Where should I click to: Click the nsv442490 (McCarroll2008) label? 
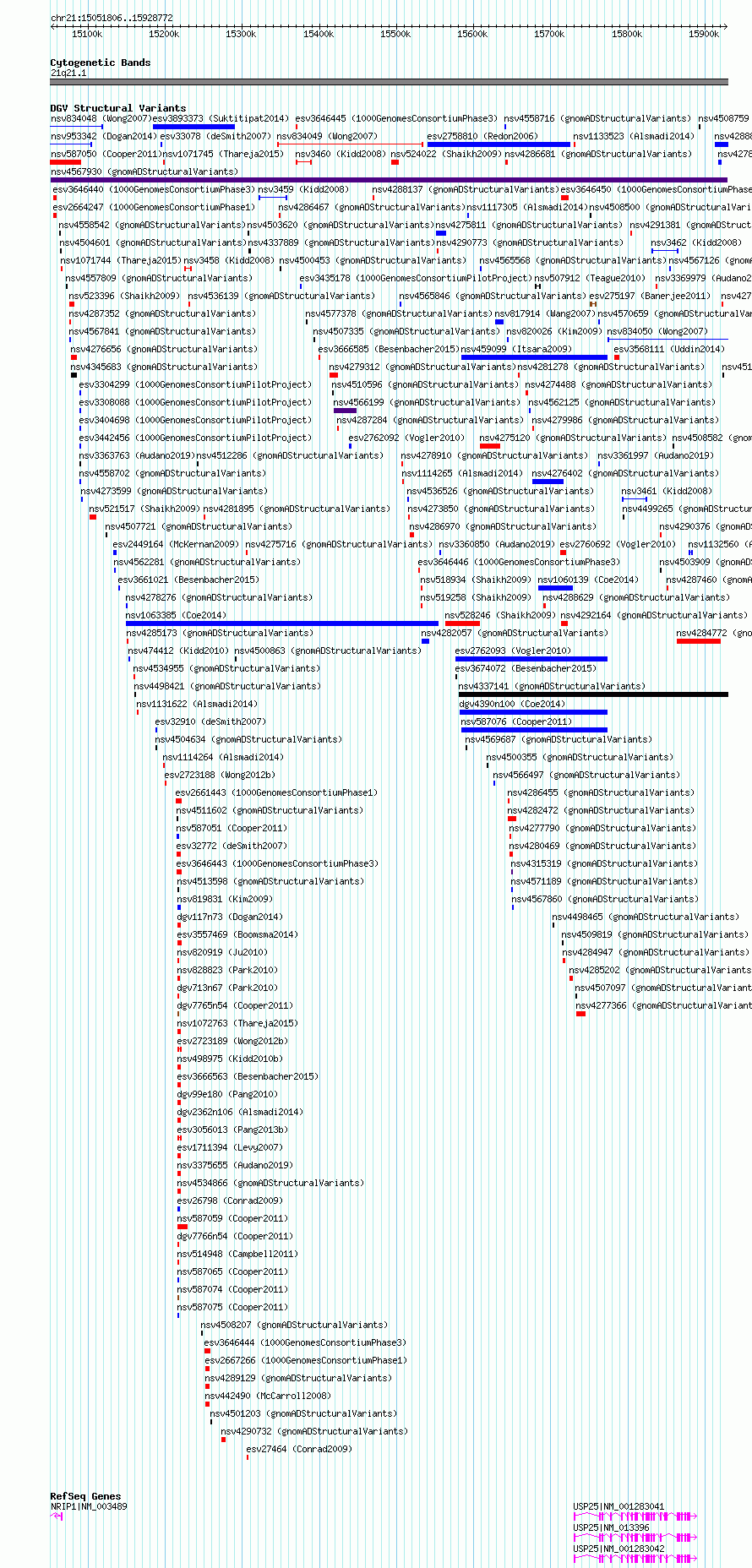(268, 1396)
